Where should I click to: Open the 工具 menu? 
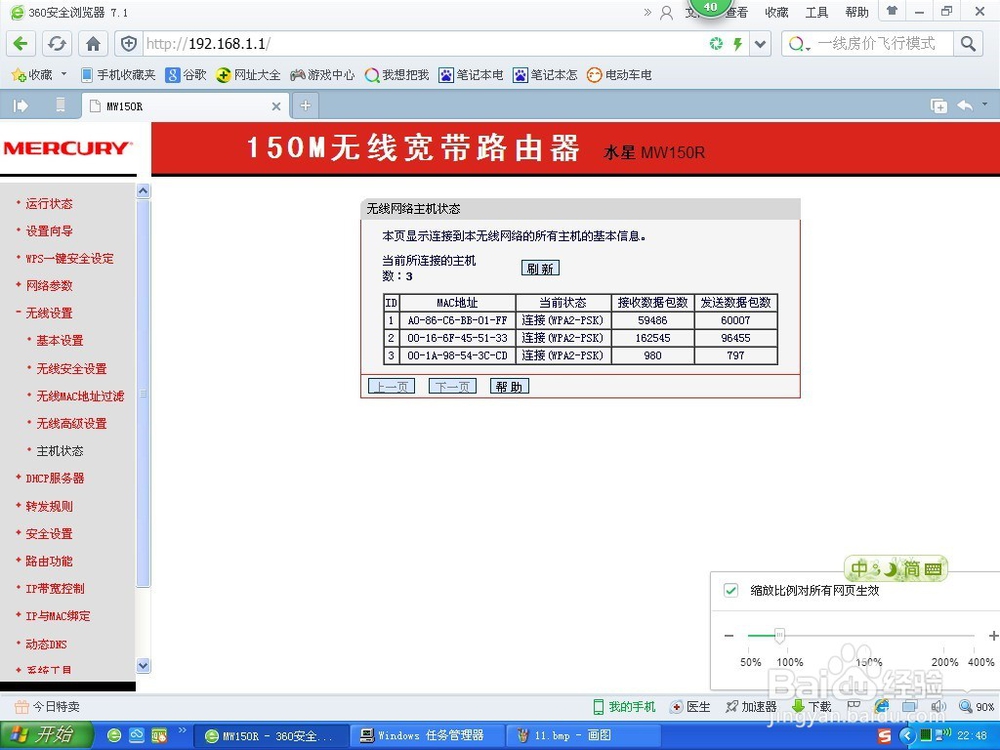coord(816,12)
